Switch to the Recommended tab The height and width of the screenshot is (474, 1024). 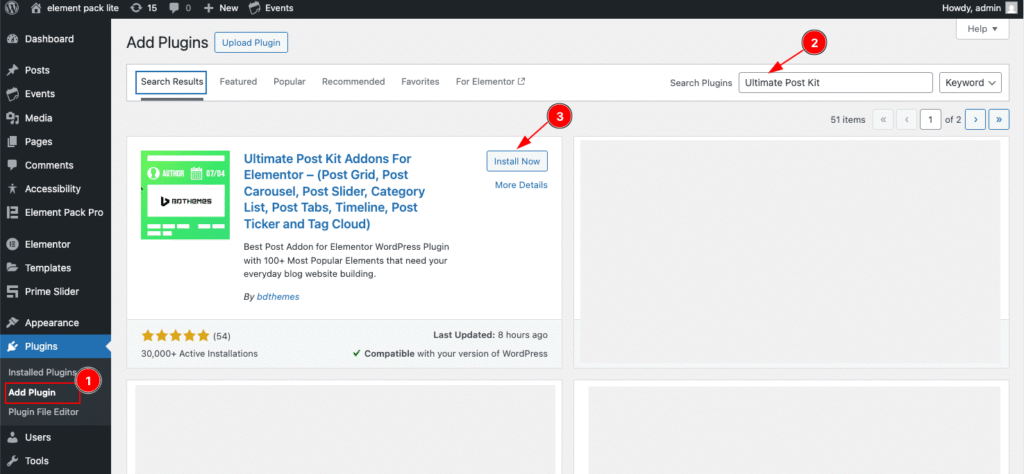tap(353, 82)
